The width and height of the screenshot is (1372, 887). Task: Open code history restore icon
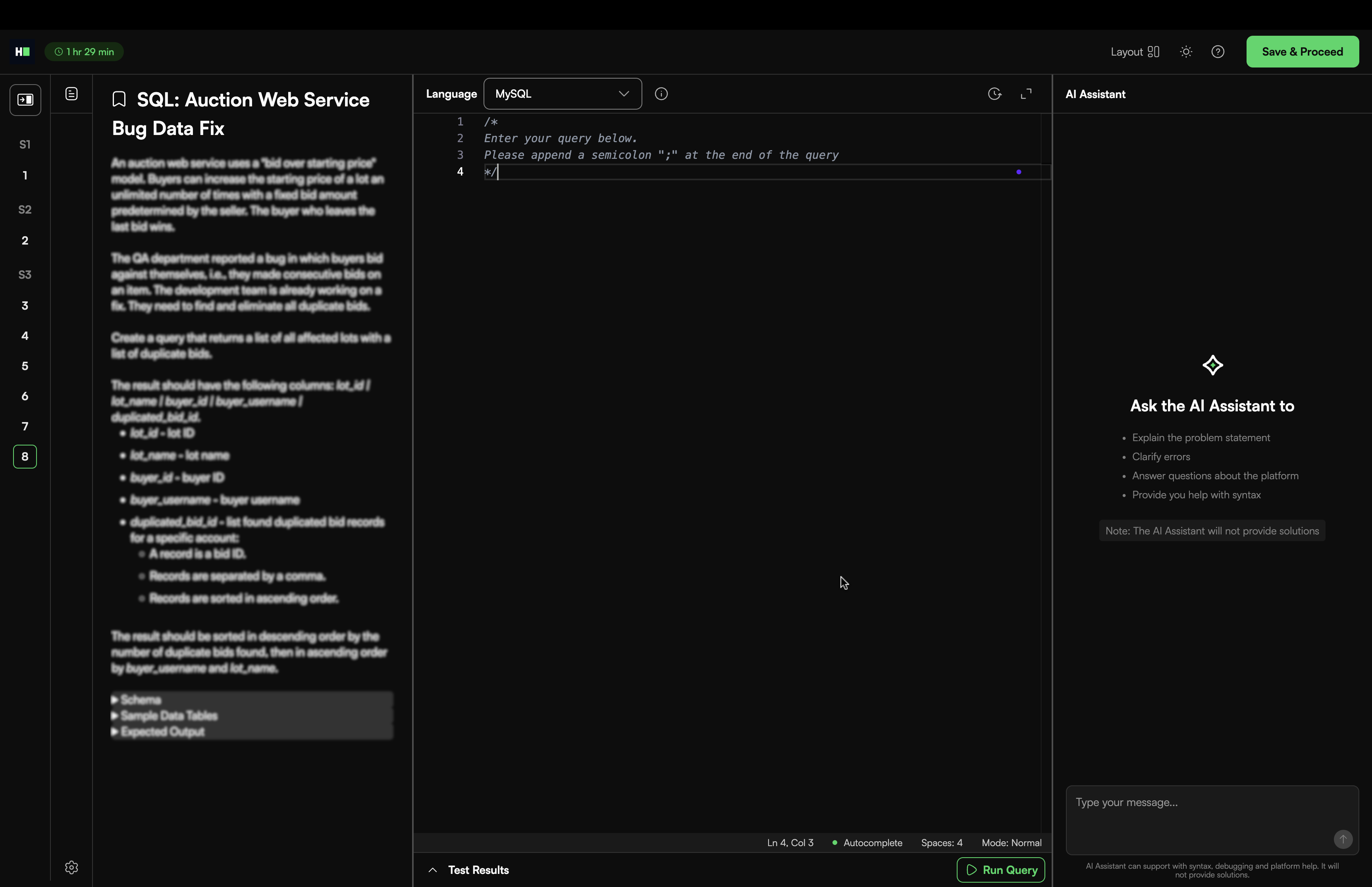pos(994,94)
